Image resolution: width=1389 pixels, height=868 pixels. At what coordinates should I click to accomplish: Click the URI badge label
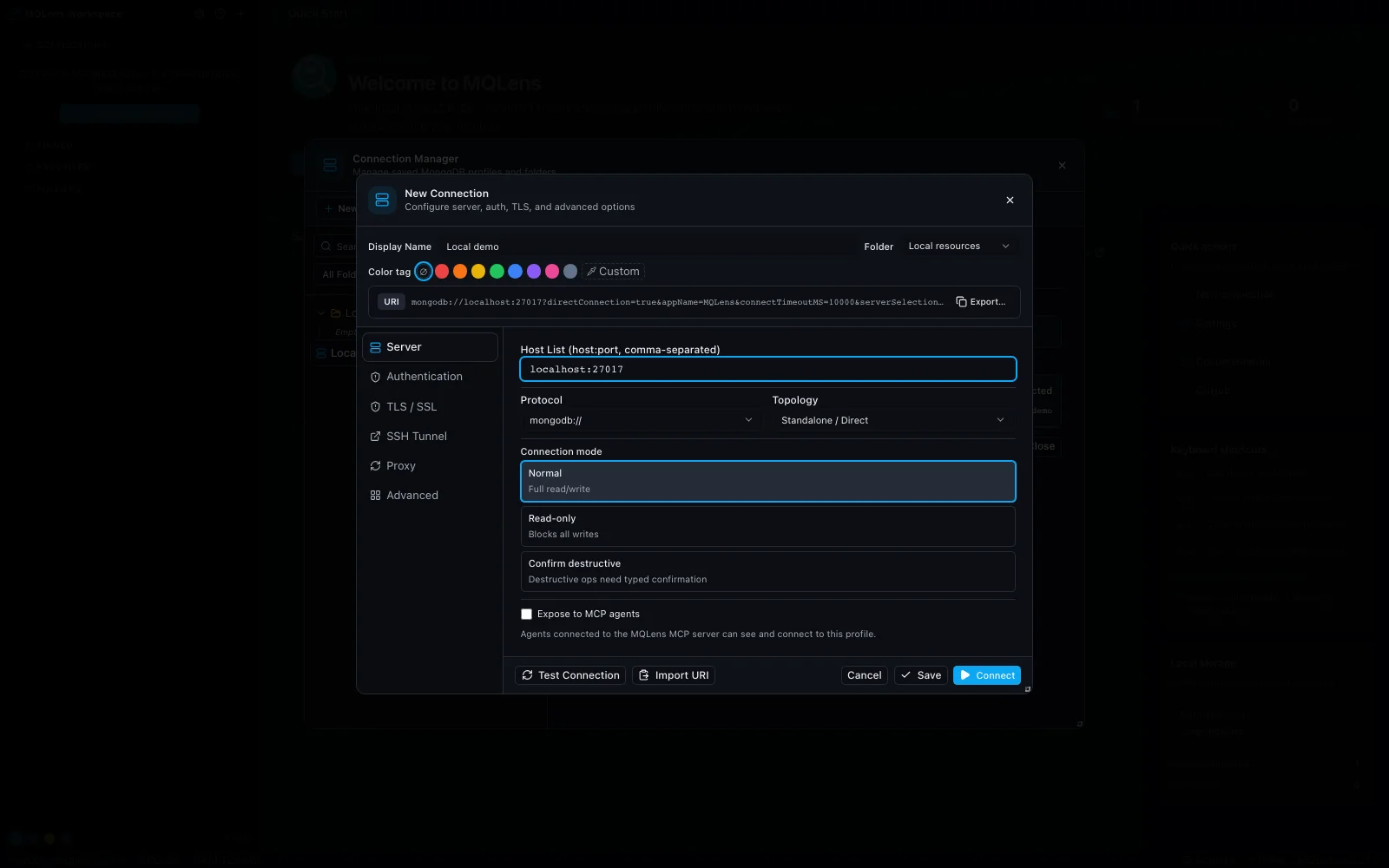(392, 302)
